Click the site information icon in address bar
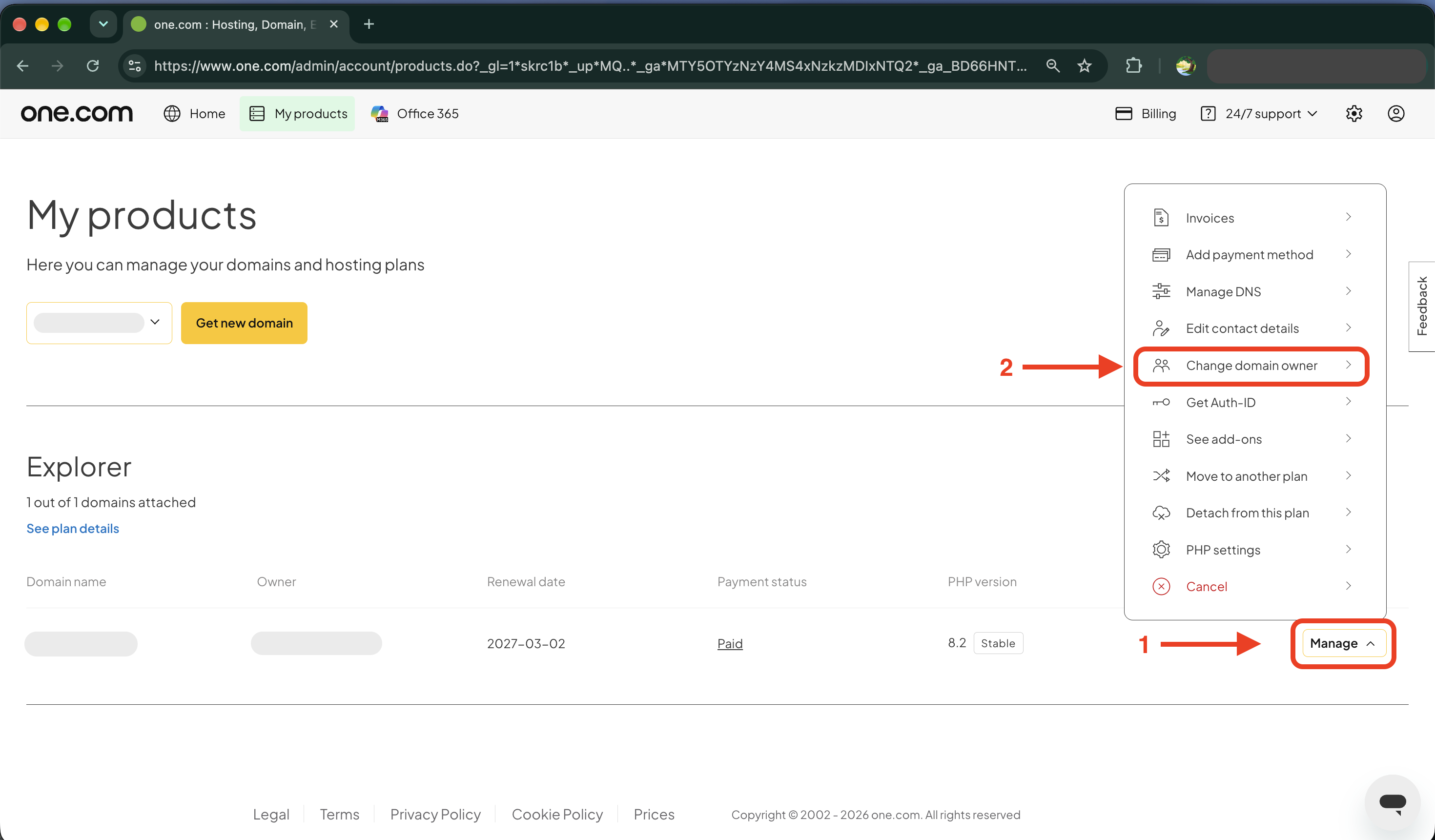The image size is (1435, 840). click(135, 66)
